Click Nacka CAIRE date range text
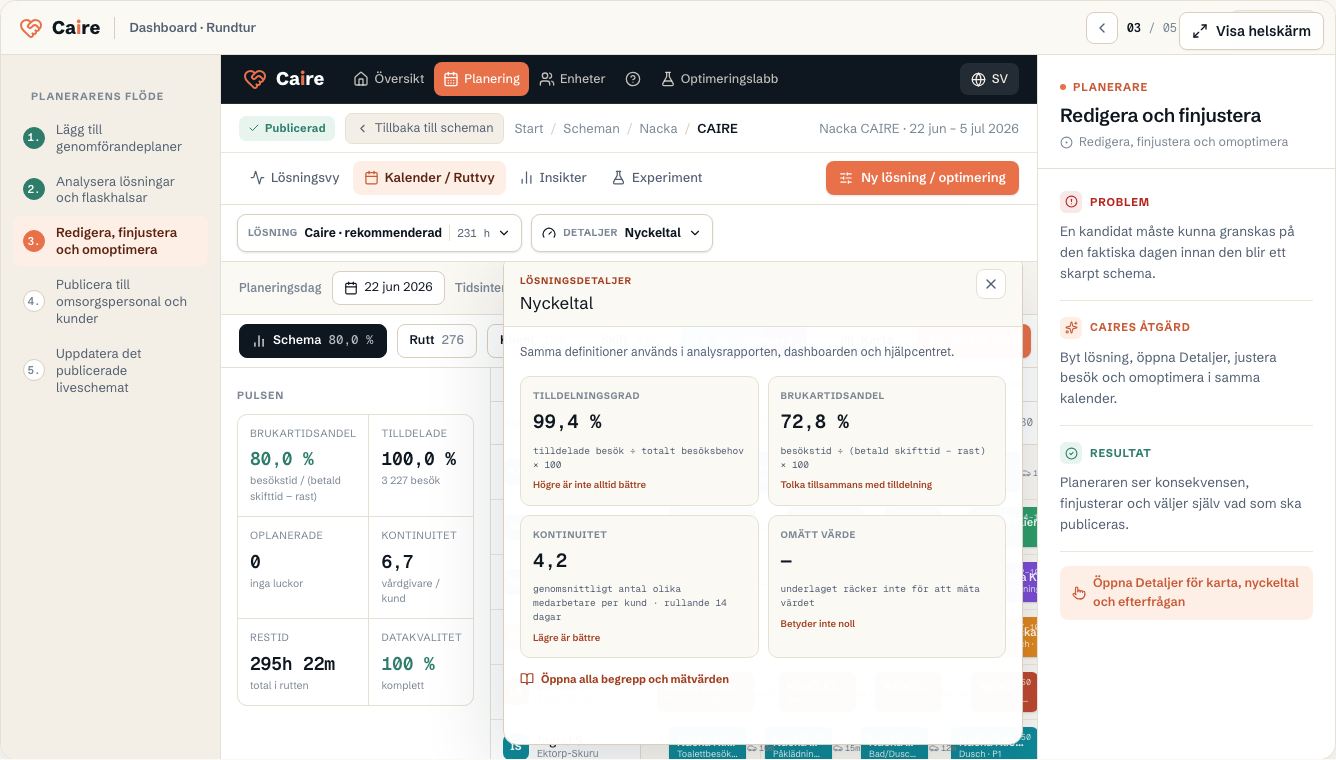Screen dimensions: 1336x760 pyautogui.click(x=919, y=129)
